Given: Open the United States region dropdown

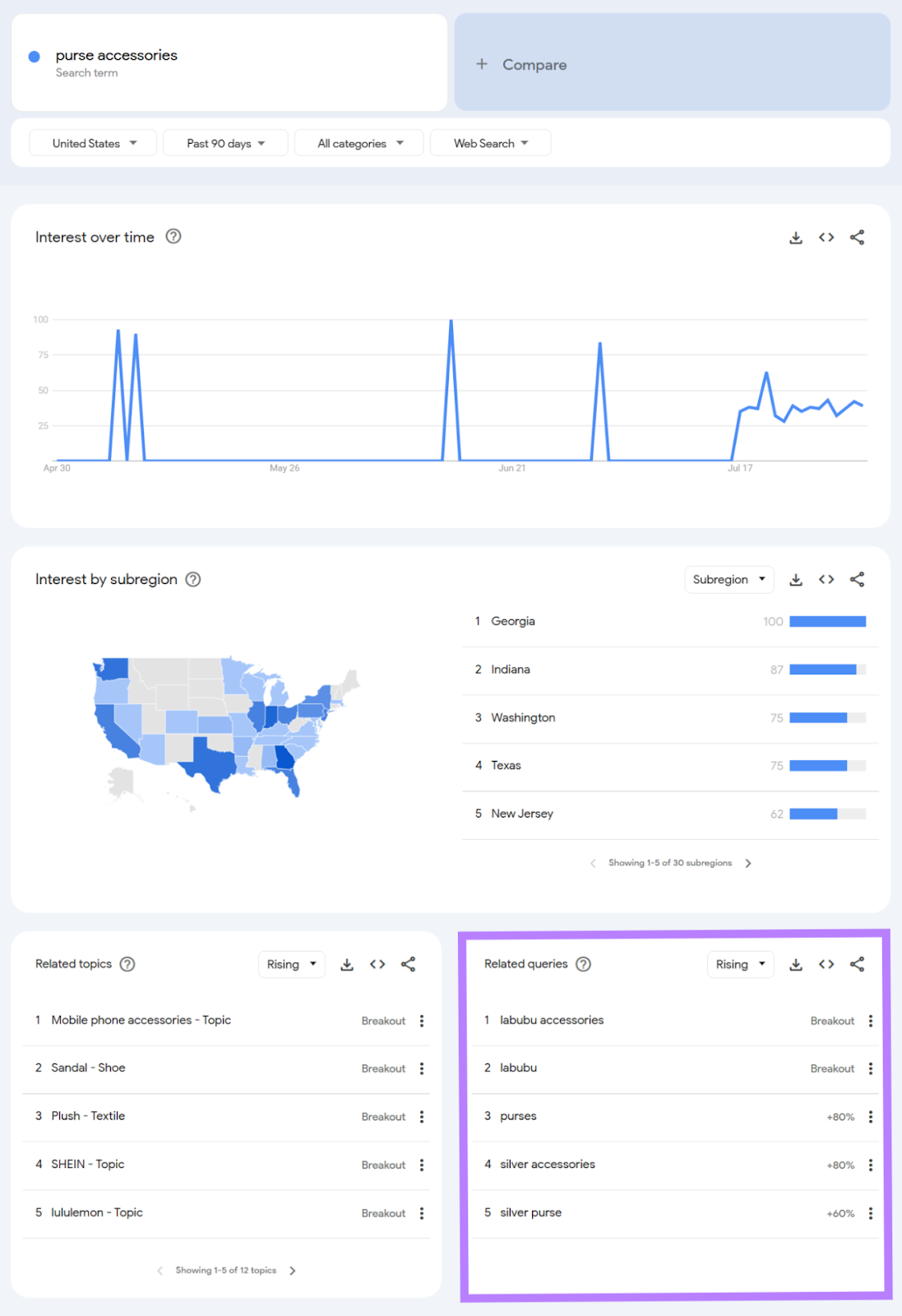Looking at the screenshot, I should click(x=92, y=142).
